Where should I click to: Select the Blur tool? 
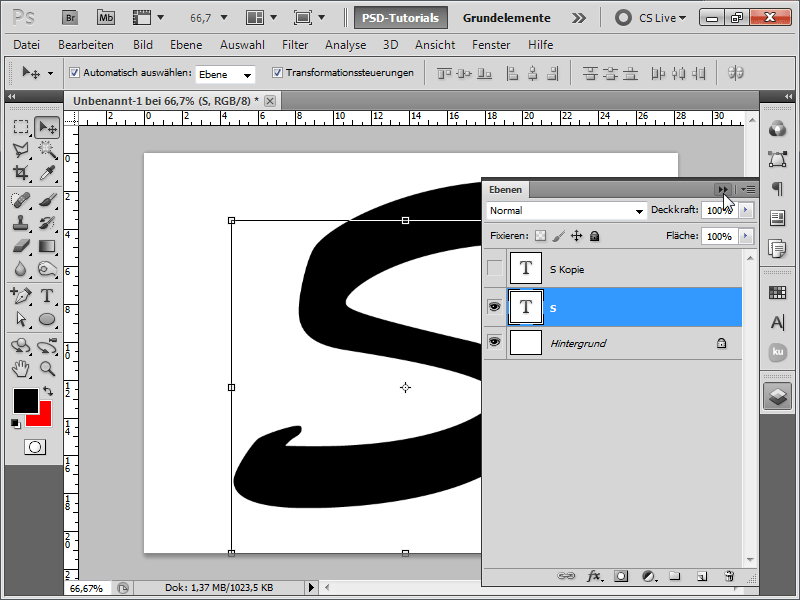21,269
